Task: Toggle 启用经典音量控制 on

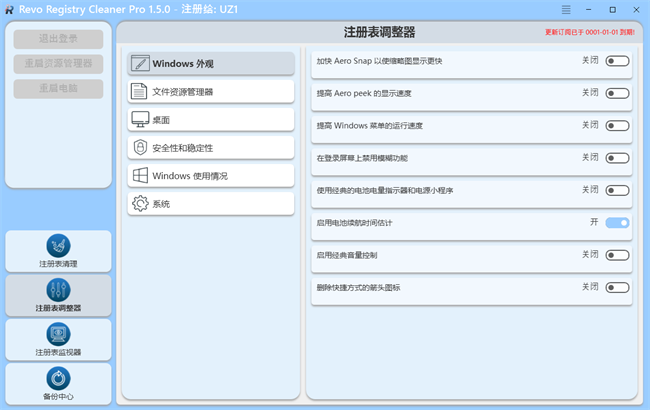Action: (x=617, y=256)
